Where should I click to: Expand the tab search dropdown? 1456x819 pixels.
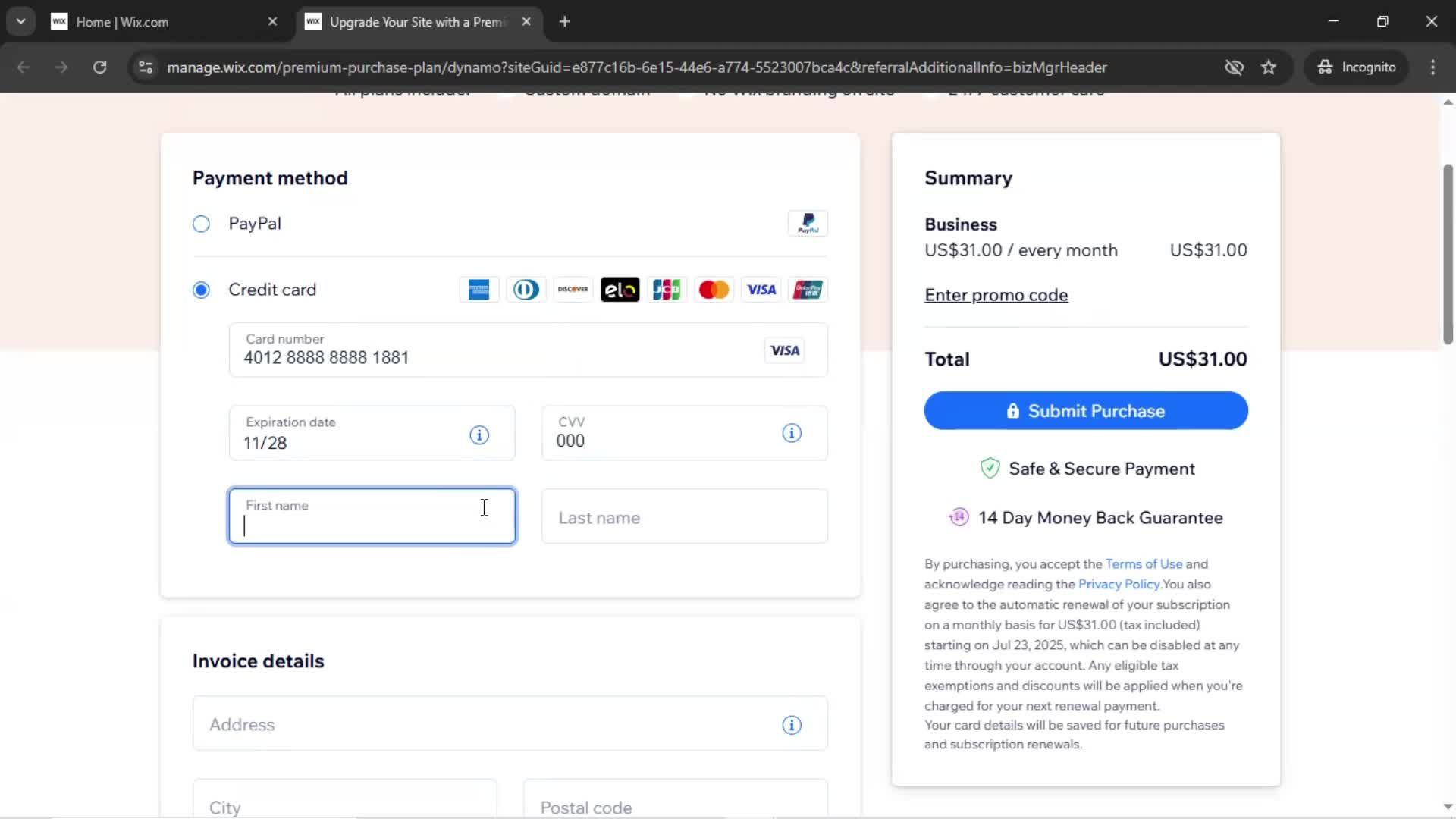[x=20, y=22]
